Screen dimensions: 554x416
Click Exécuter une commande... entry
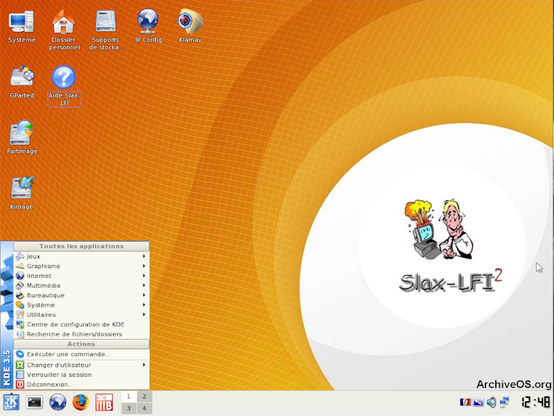pyautogui.click(x=82, y=354)
